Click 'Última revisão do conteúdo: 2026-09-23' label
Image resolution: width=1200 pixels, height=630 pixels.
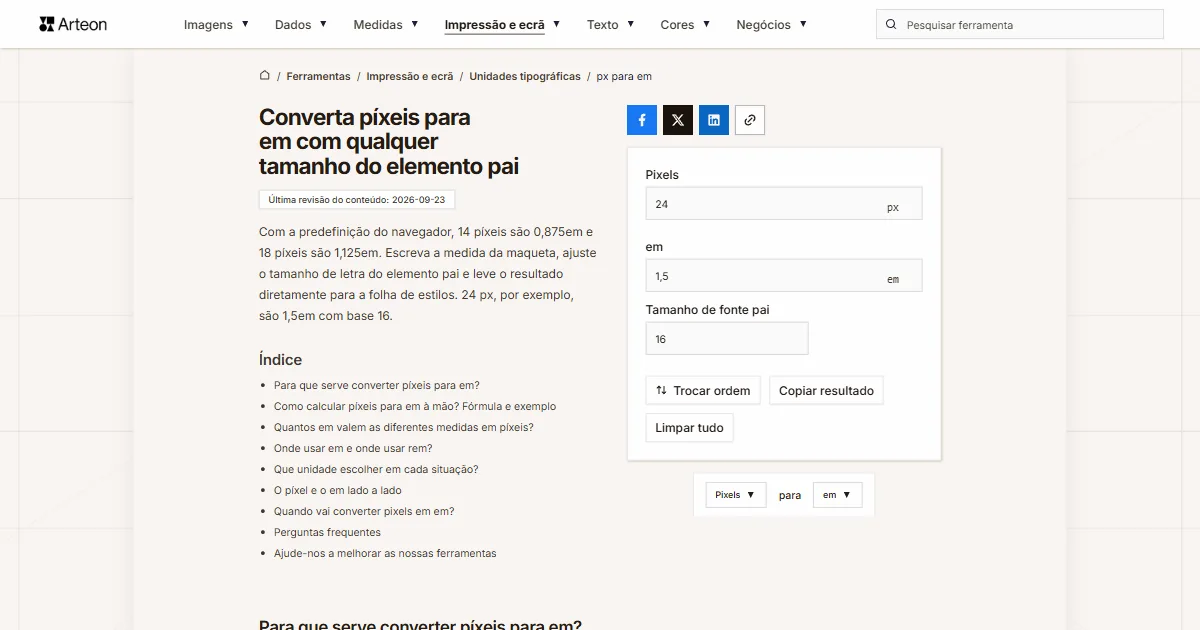357,199
